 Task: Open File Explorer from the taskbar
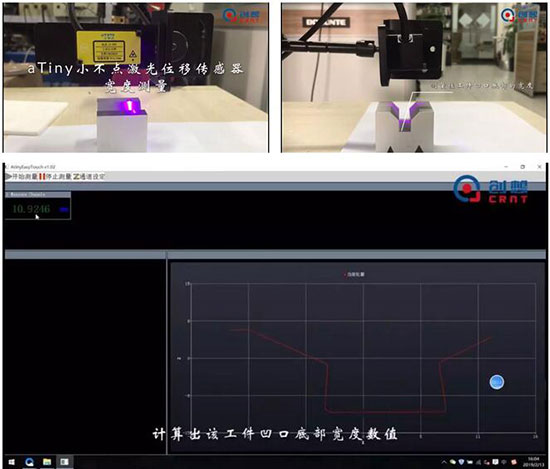point(47,462)
